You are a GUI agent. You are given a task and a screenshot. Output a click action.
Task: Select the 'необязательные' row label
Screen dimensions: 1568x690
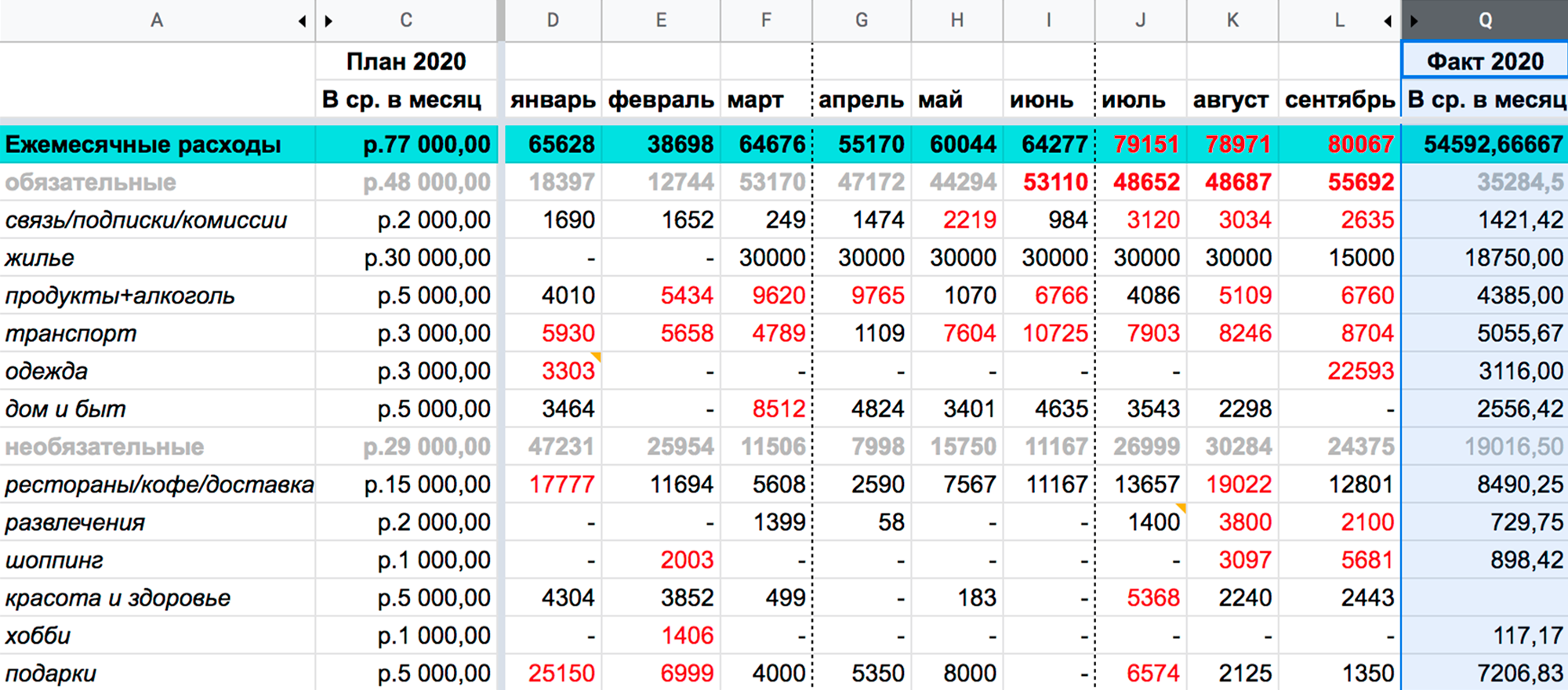(x=158, y=446)
